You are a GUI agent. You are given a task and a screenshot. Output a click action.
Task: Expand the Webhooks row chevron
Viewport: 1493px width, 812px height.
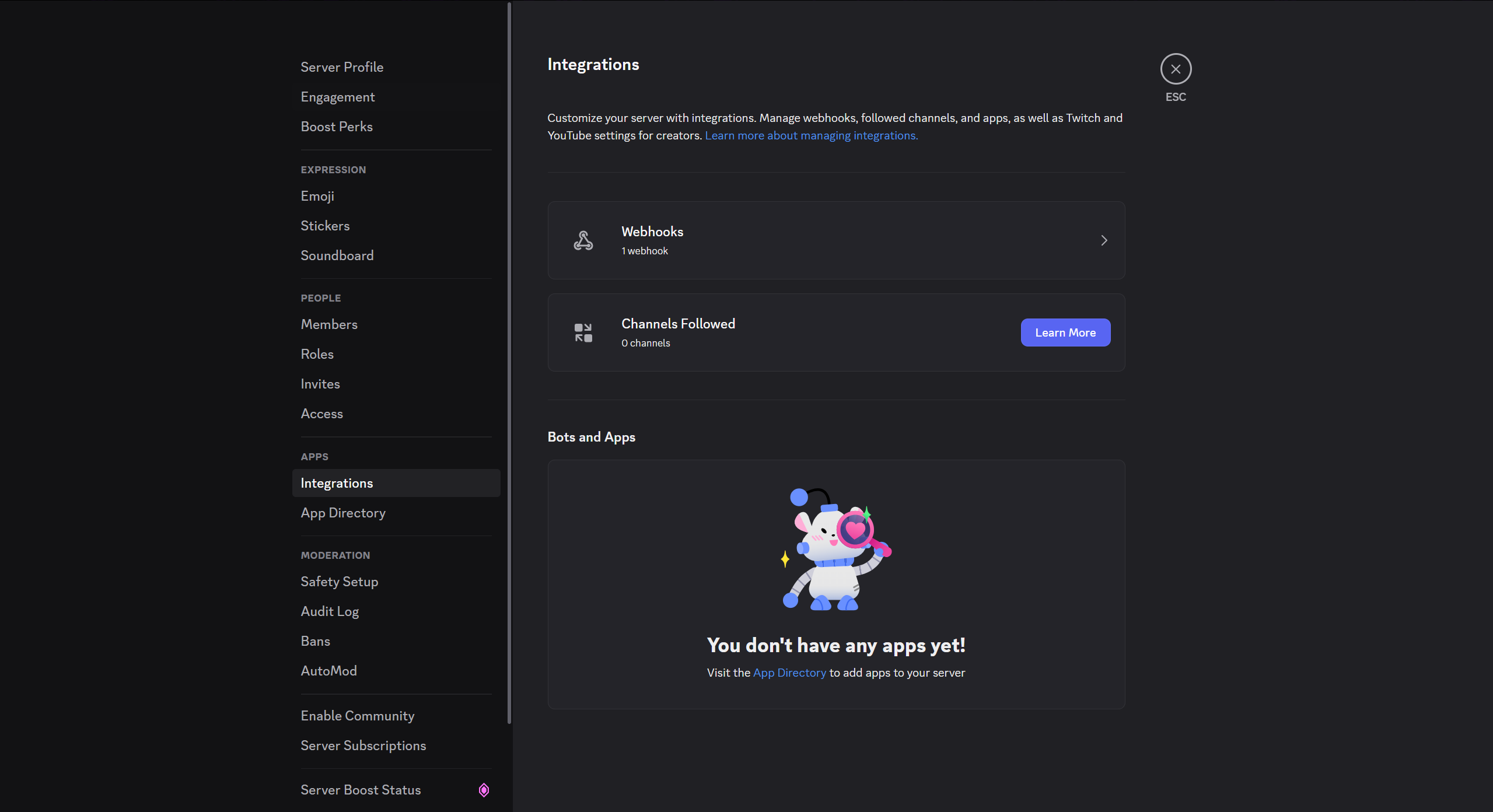(1103, 240)
